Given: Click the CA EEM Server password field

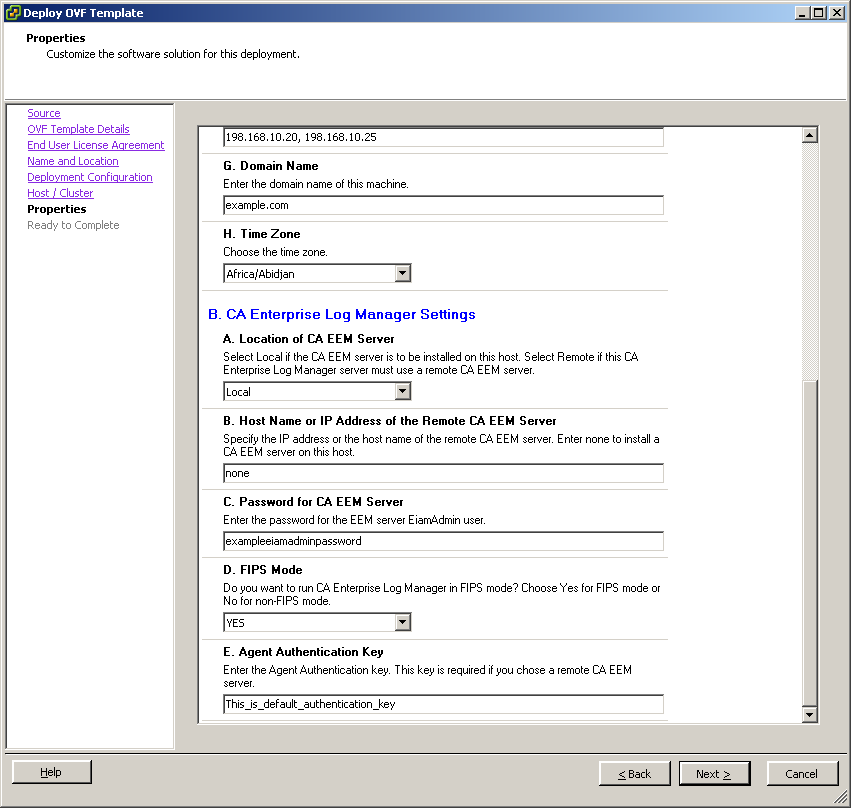Looking at the screenshot, I should [443, 541].
